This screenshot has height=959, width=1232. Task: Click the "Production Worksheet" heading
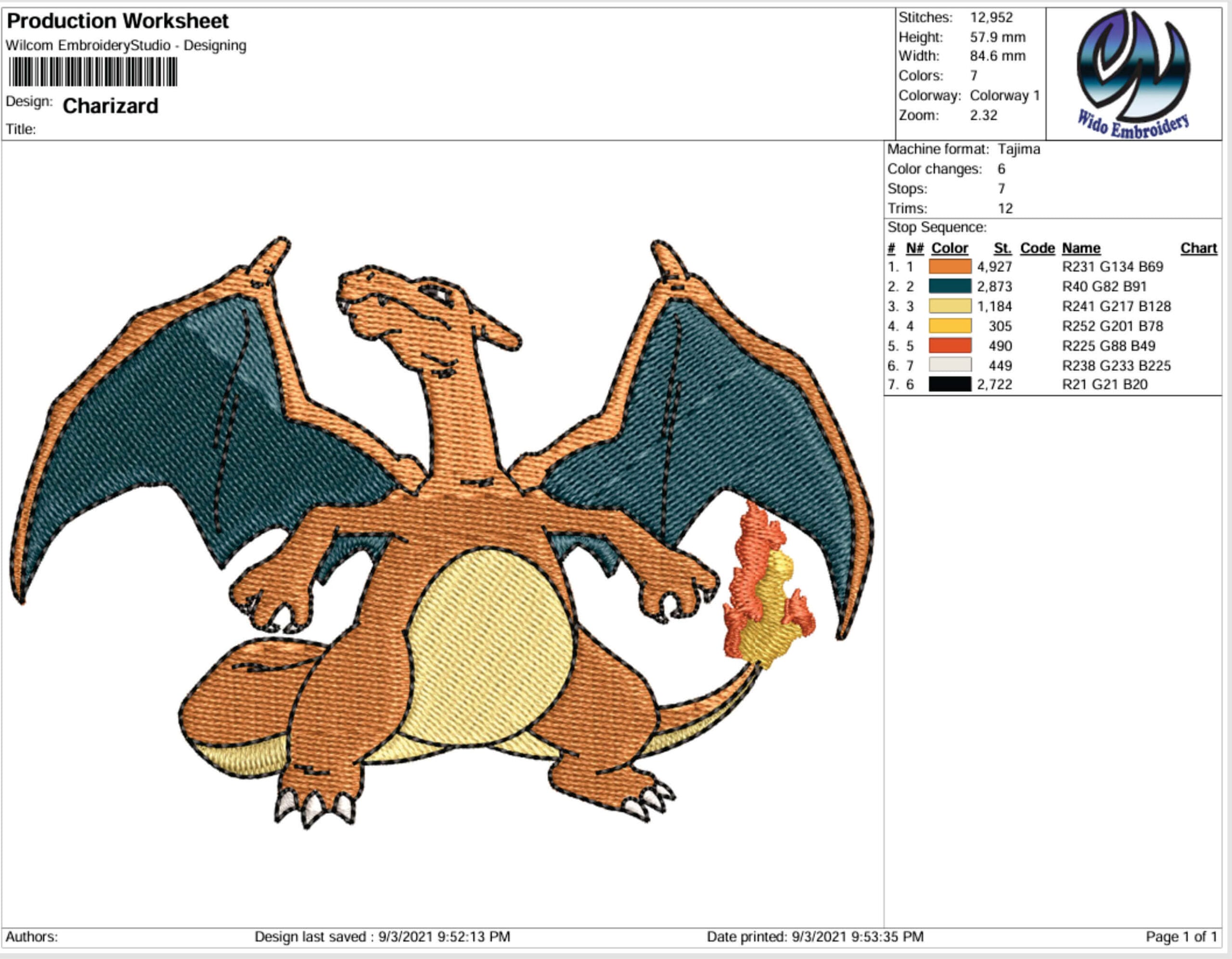pyautogui.click(x=117, y=21)
